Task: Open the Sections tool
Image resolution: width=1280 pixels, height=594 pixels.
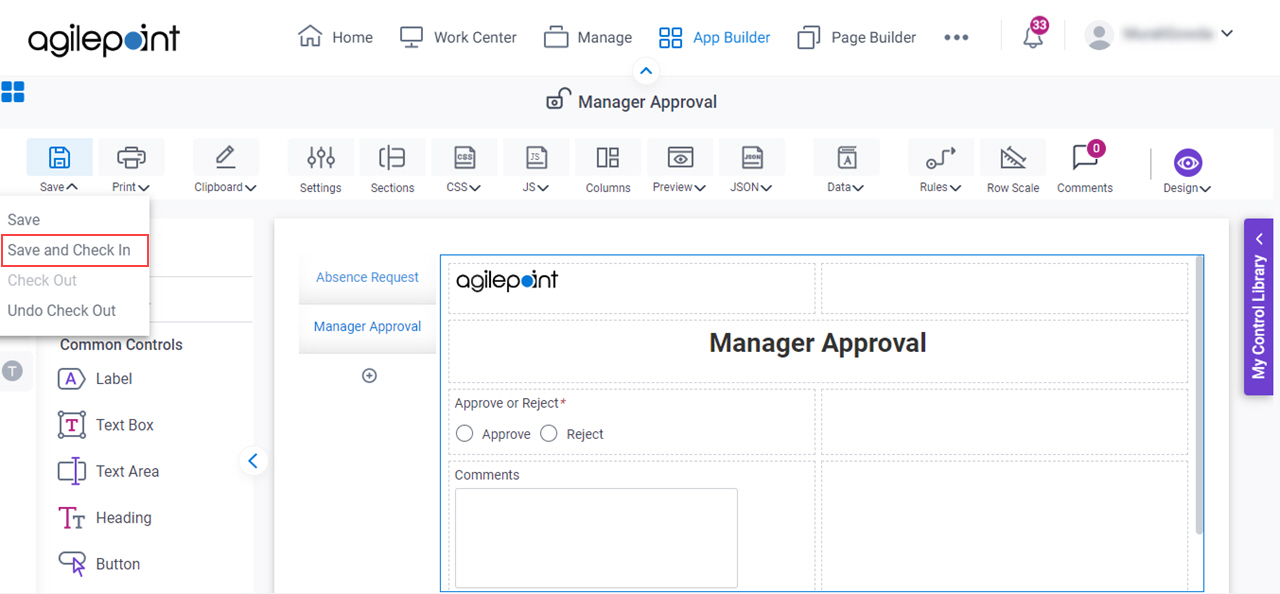Action: [392, 157]
